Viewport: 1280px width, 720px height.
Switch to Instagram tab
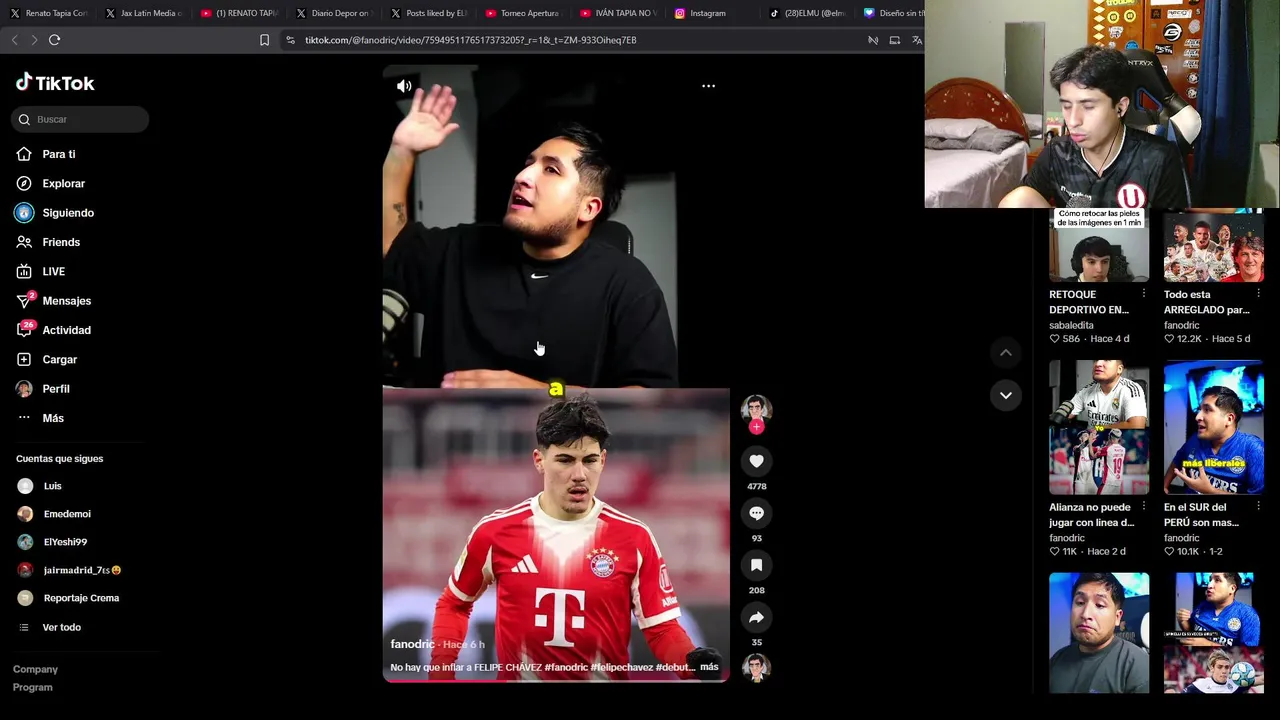click(712, 13)
